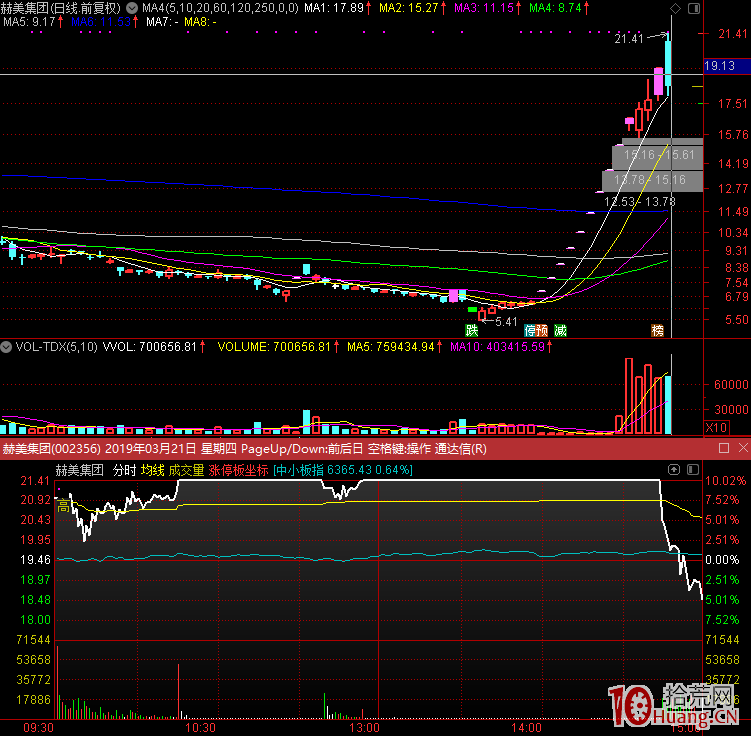Image resolution: width=751 pixels, height=736 pixels.
Task: Click the 18.00 intraday price axis label
Action: click(35, 620)
